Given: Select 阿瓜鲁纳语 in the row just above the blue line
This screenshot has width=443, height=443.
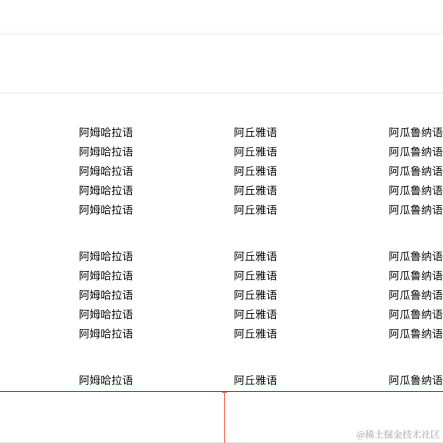Looking at the screenshot, I should tap(415, 380).
